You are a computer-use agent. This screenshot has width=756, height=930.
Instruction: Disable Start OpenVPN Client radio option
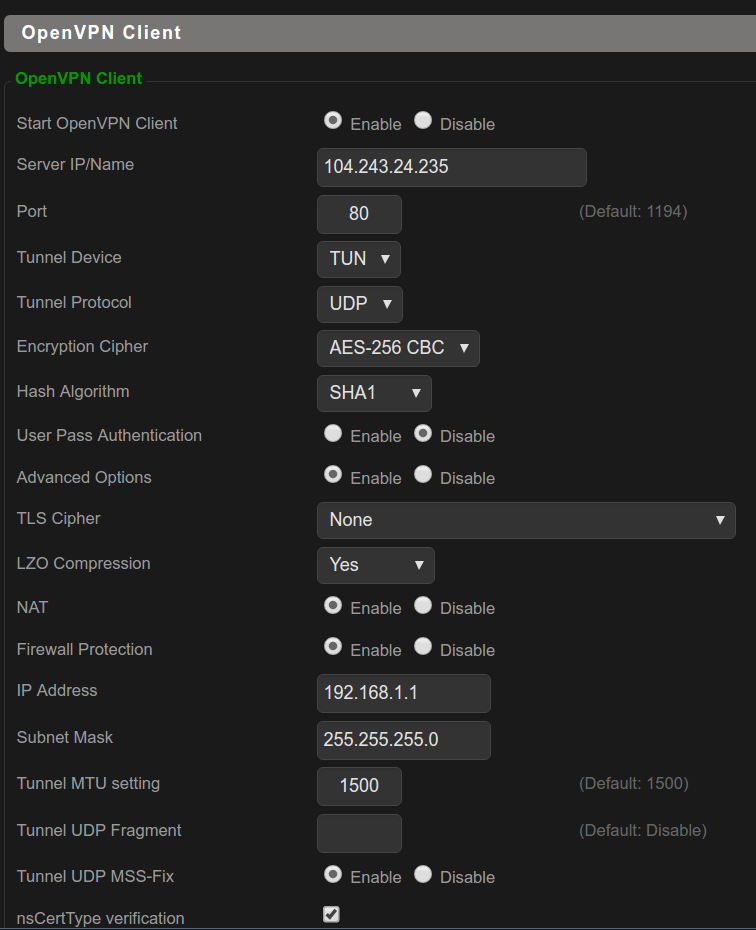[x=423, y=120]
